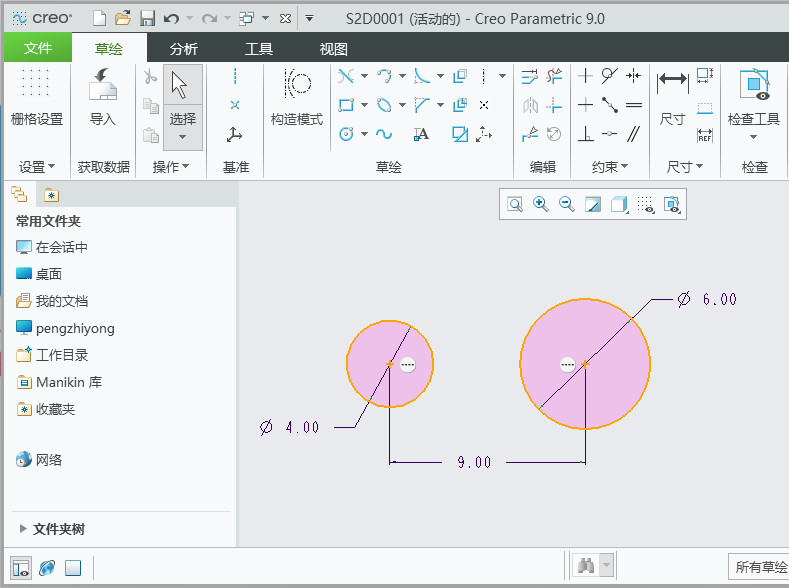Click the Zoom Out icon in graphics toolbar
789x588 pixels.
pyautogui.click(x=567, y=204)
